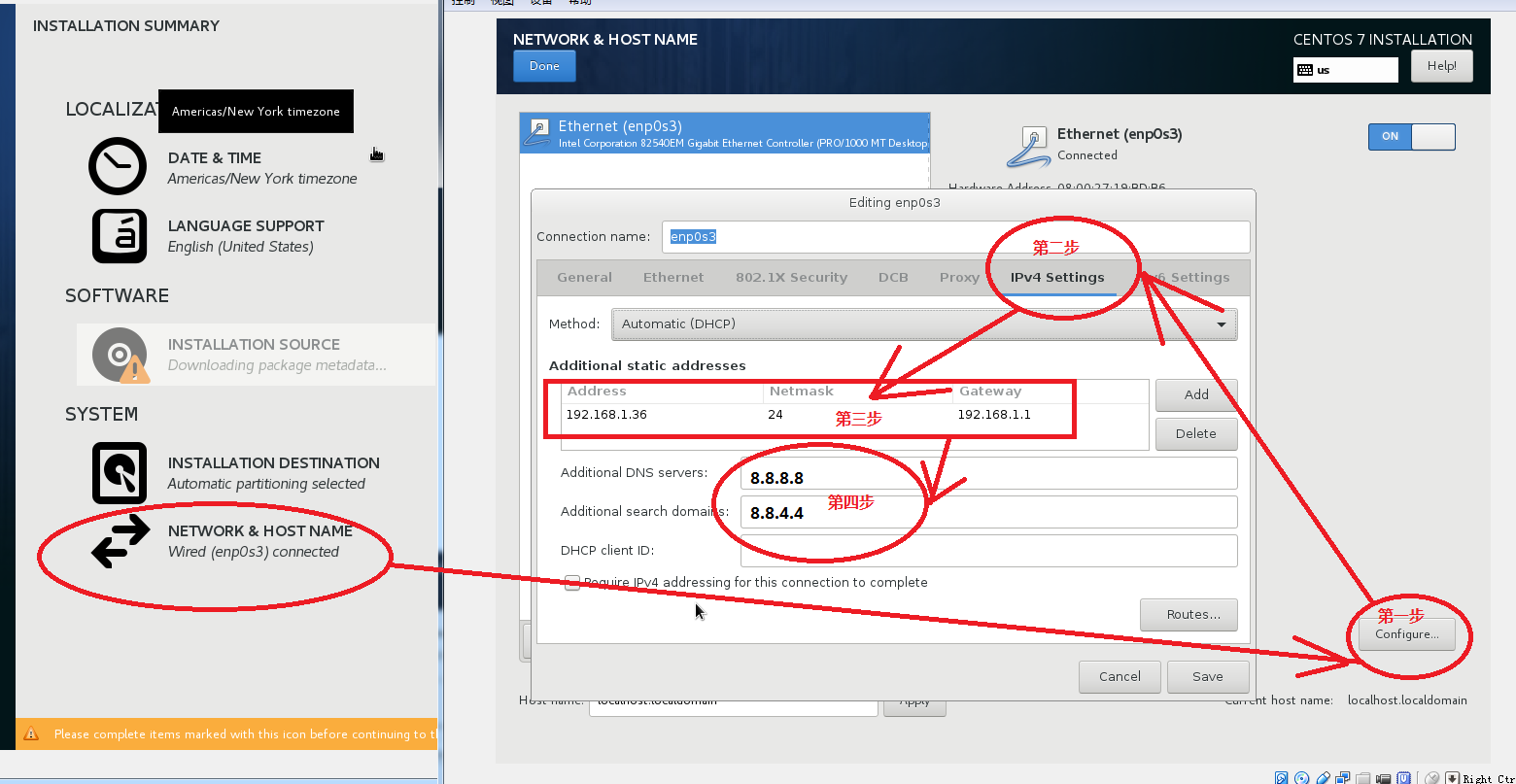Open Language Support keyboard icon
The height and width of the screenshot is (784, 1516).
tap(119, 236)
